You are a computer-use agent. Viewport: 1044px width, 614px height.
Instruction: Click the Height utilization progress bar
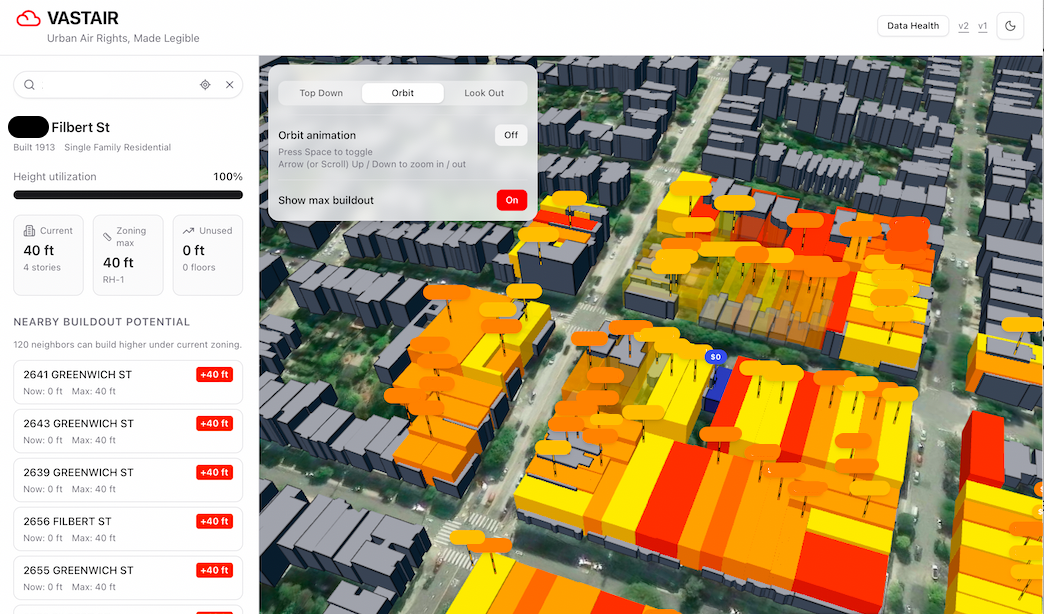(128, 195)
